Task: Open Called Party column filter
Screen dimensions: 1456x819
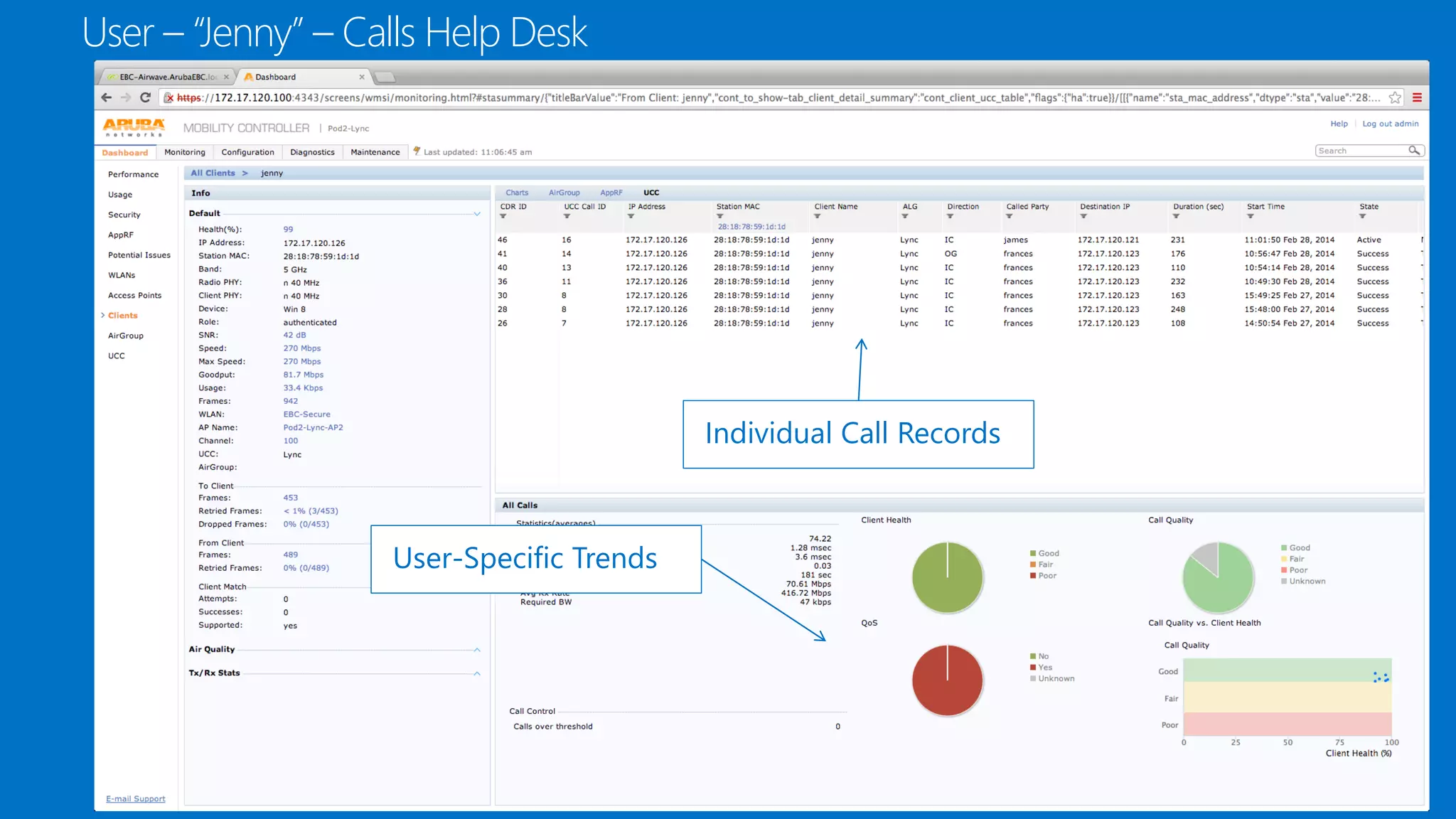Action: pyautogui.click(x=1009, y=216)
